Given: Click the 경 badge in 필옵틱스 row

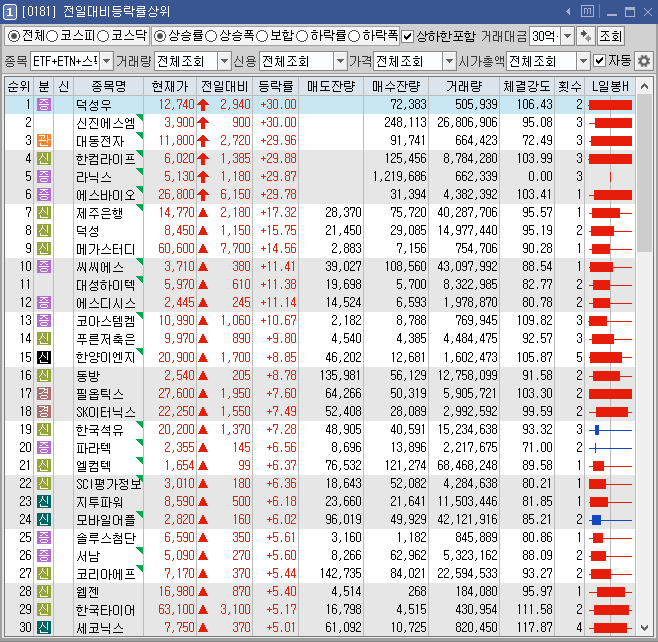Looking at the screenshot, I should [x=44, y=393].
